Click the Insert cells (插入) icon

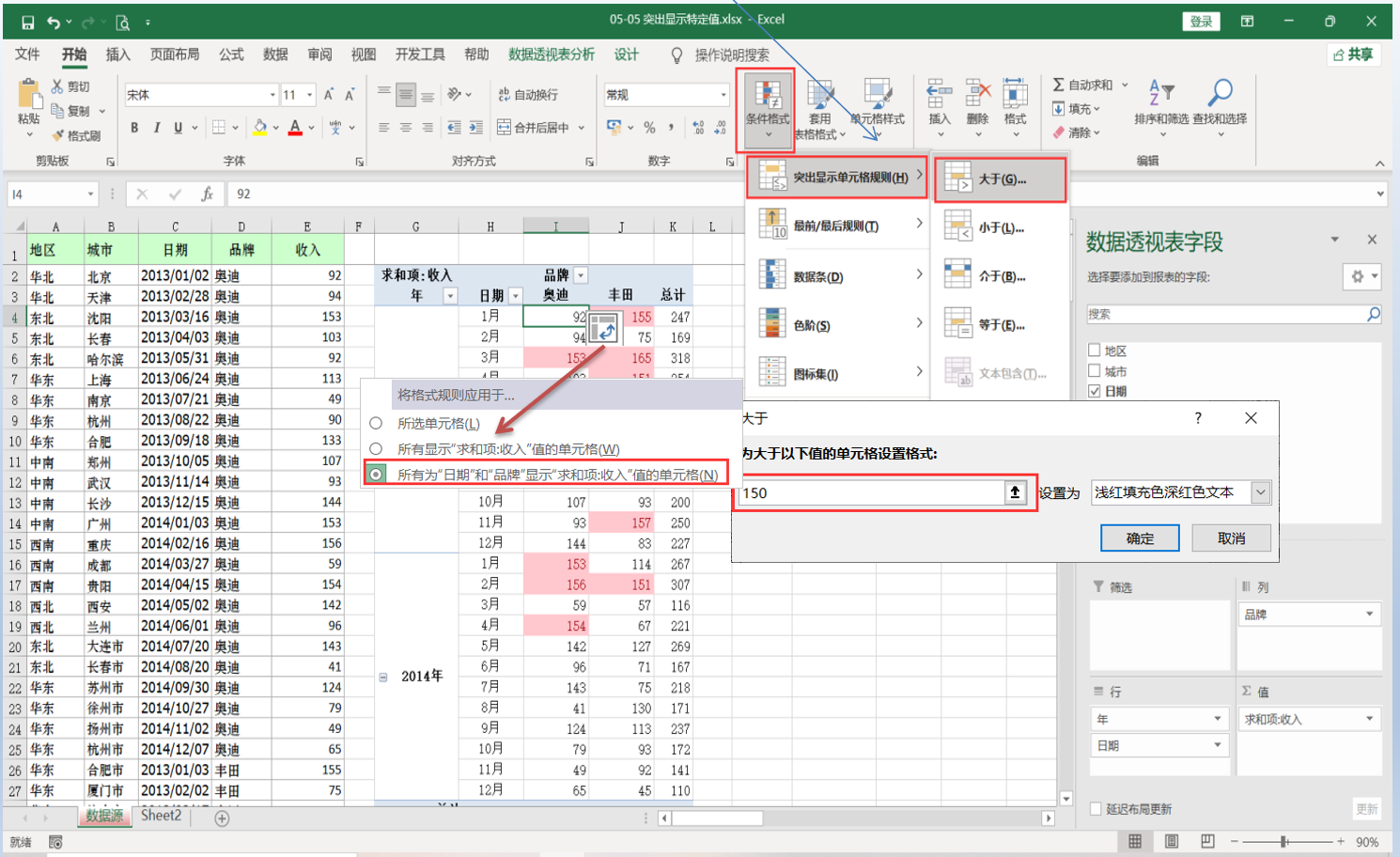click(939, 95)
